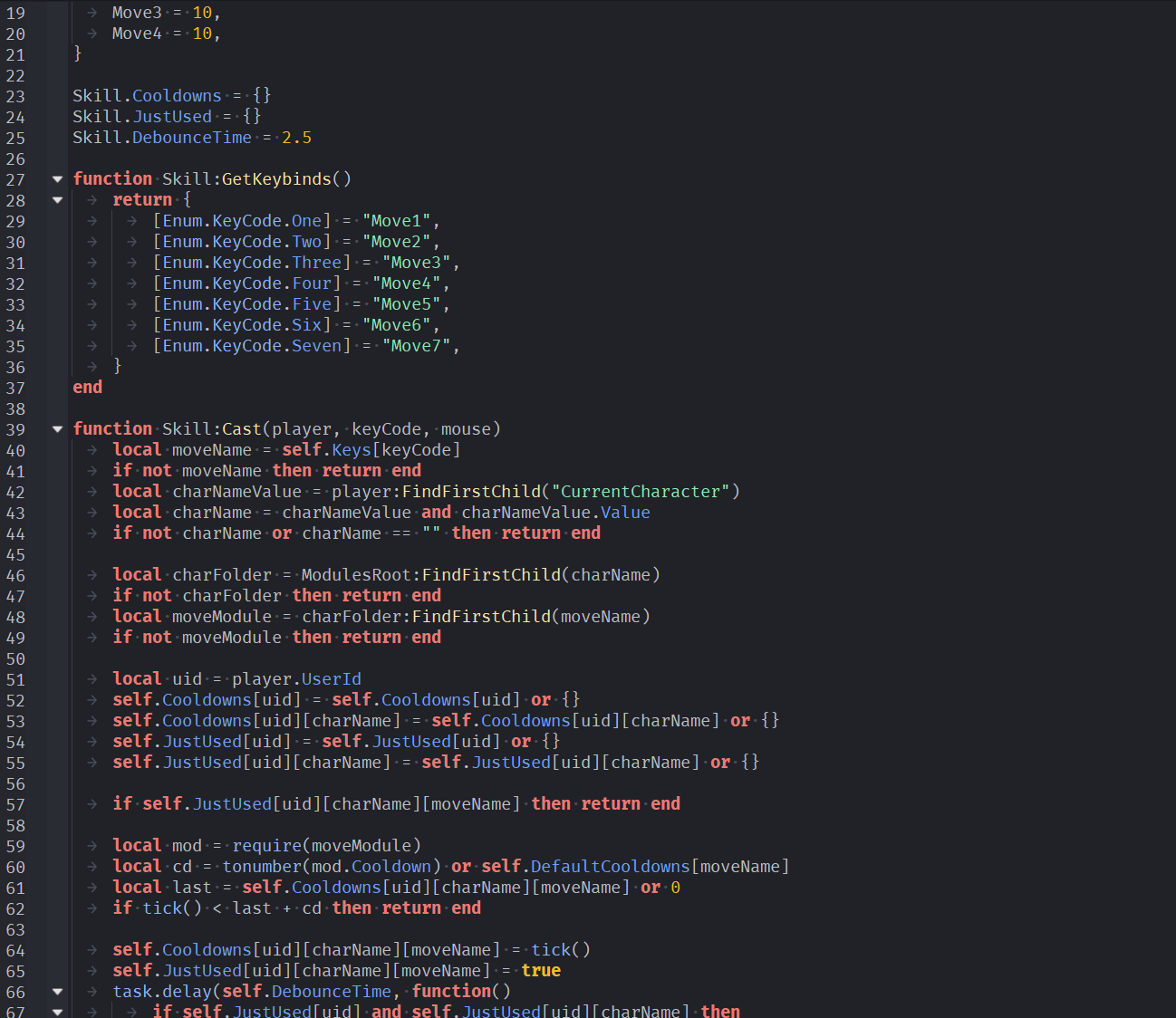Click line number 37 in the gutter
1176x1018 pixels.
(x=15, y=389)
